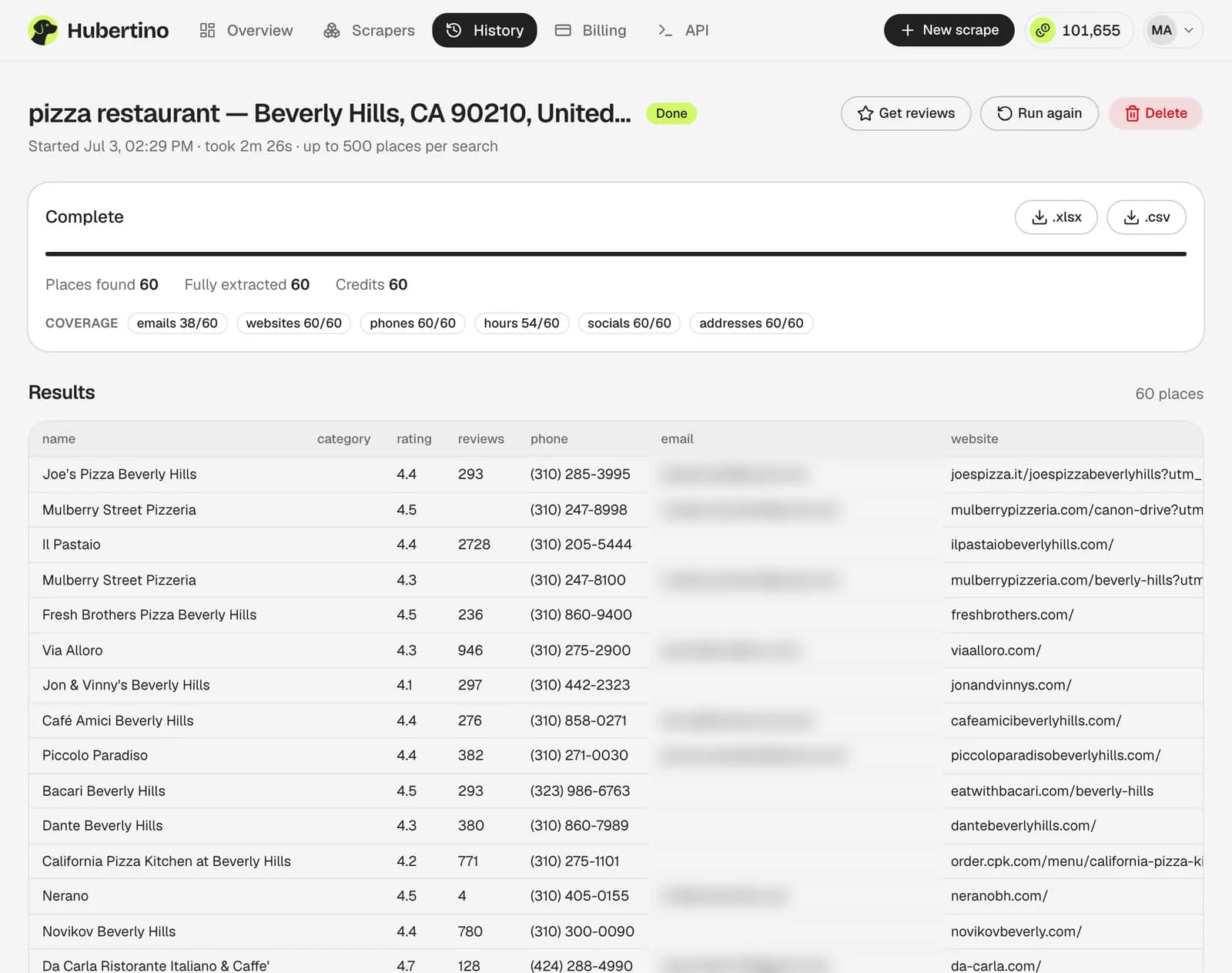Download results as .csv
1232x973 pixels.
point(1147,217)
